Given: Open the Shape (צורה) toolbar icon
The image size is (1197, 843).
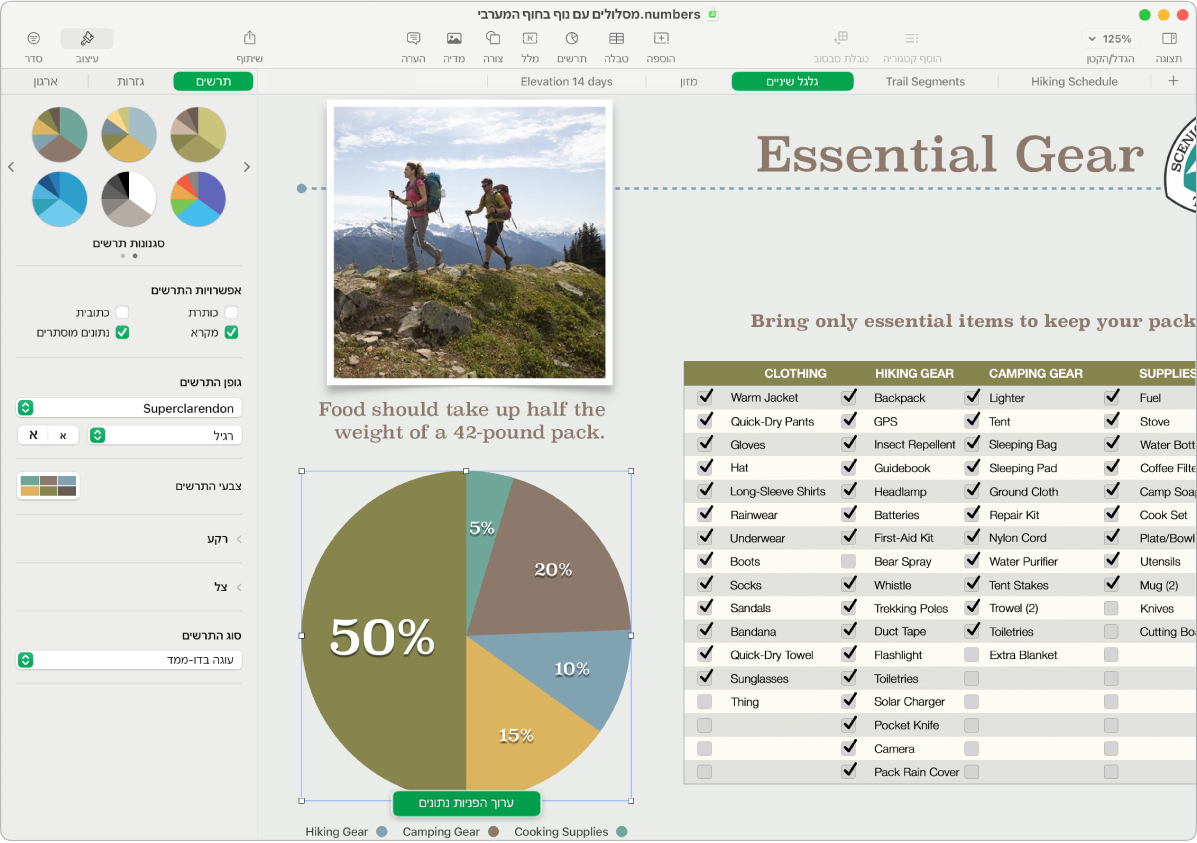Looking at the screenshot, I should (x=493, y=38).
